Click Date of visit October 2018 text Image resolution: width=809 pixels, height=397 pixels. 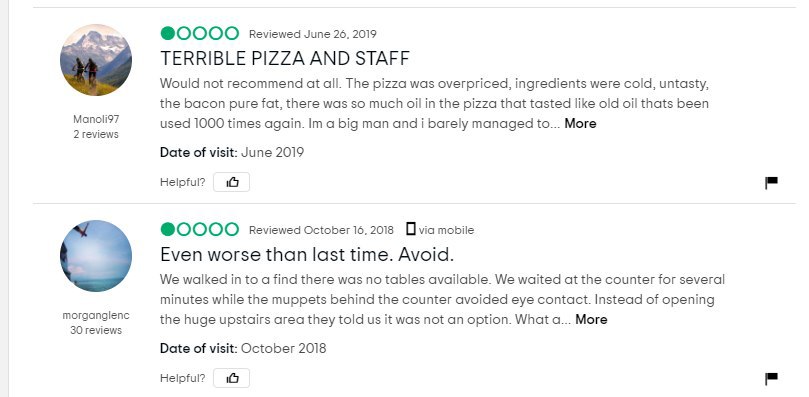tap(243, 348)
